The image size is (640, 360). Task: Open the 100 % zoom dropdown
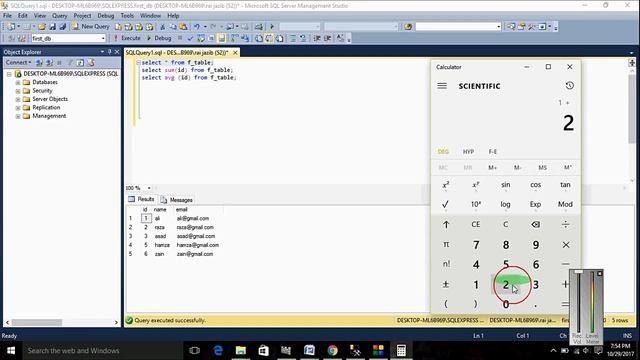pos(149,188)
